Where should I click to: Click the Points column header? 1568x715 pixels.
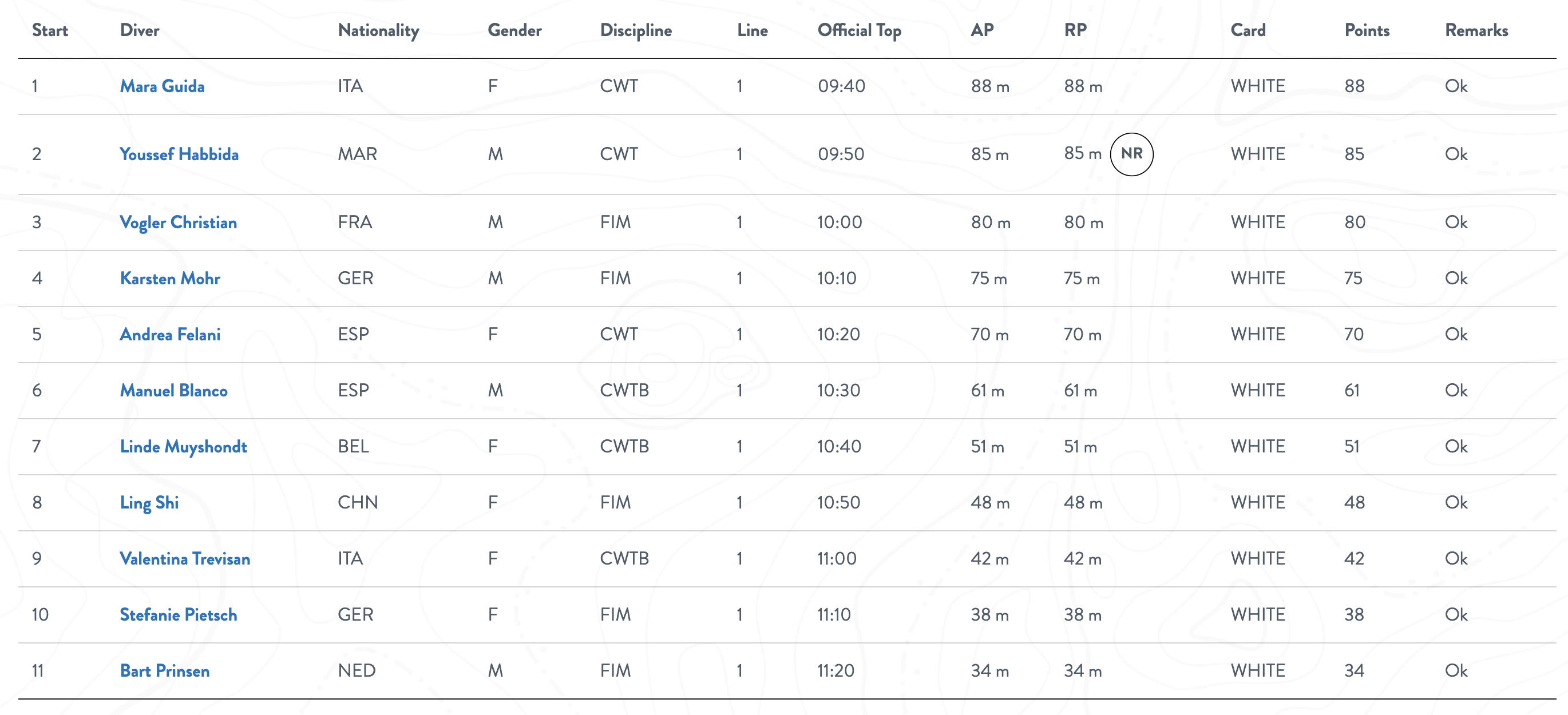click(x=1367, y=30)
